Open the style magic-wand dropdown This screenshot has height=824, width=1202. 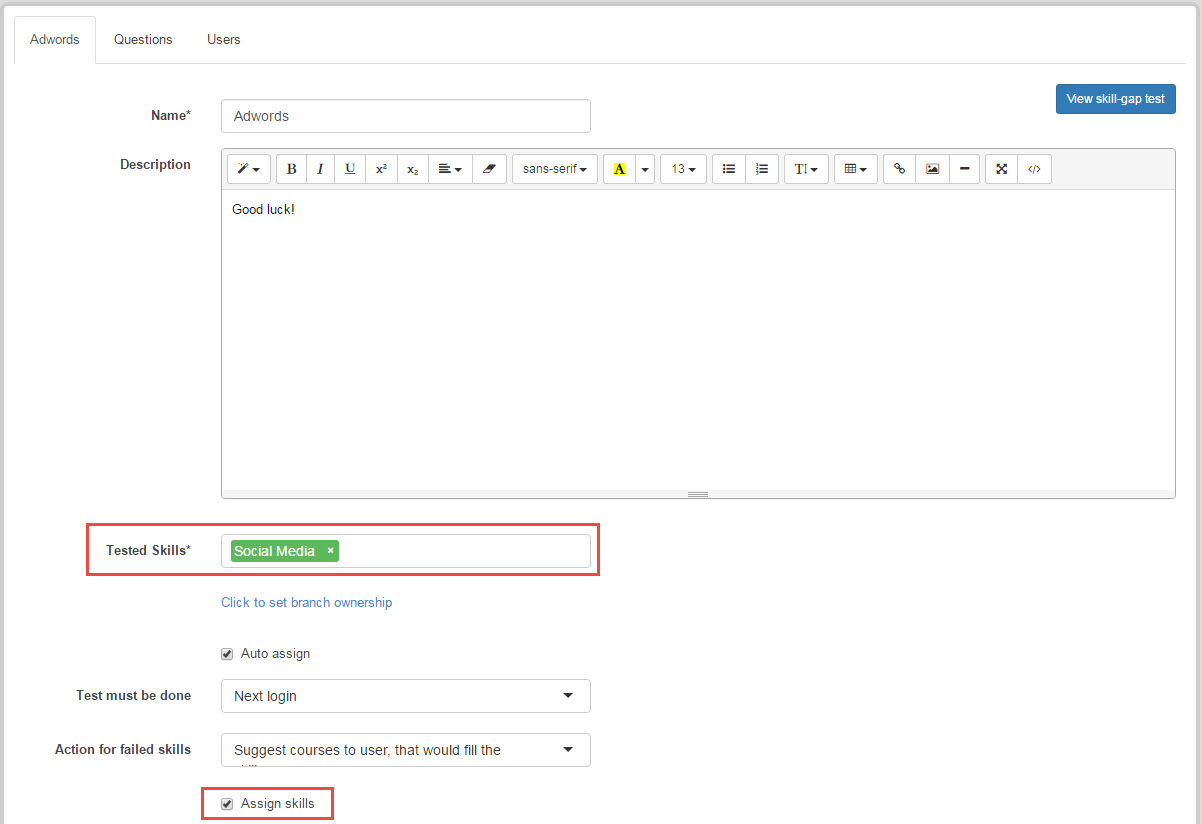click(x=249, y=169)
